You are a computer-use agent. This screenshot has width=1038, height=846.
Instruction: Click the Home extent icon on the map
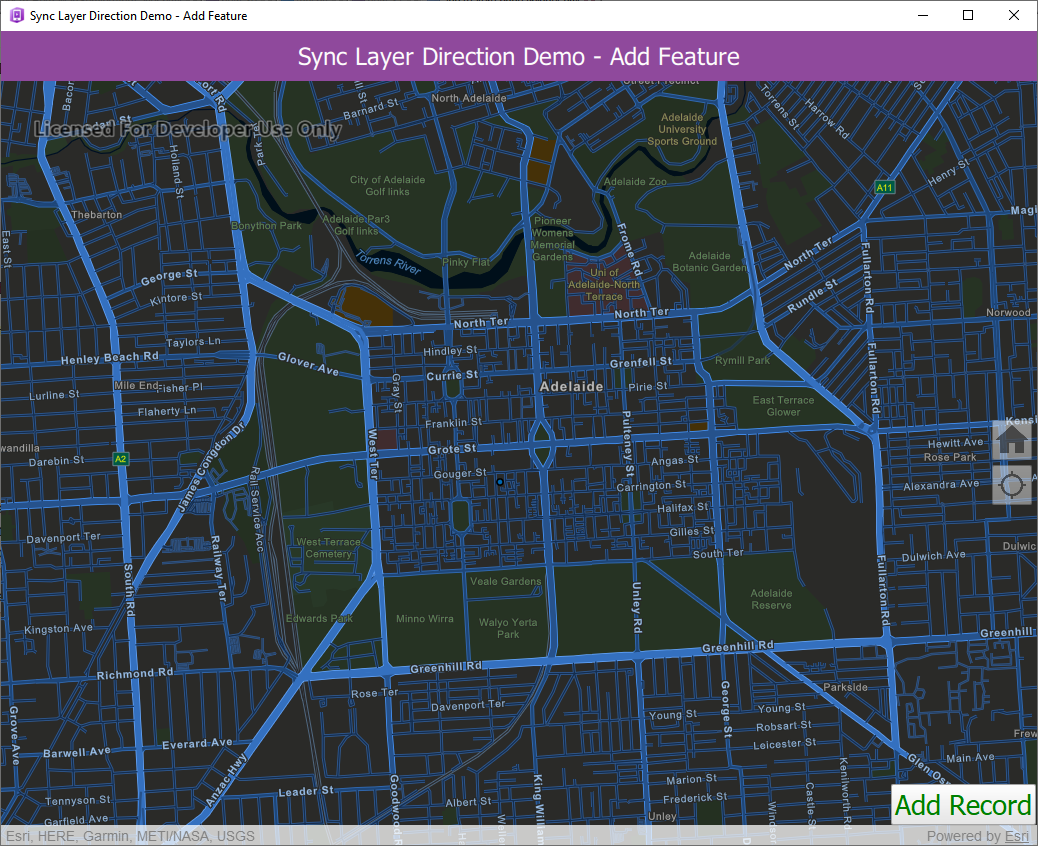[x=1012, y=440]
